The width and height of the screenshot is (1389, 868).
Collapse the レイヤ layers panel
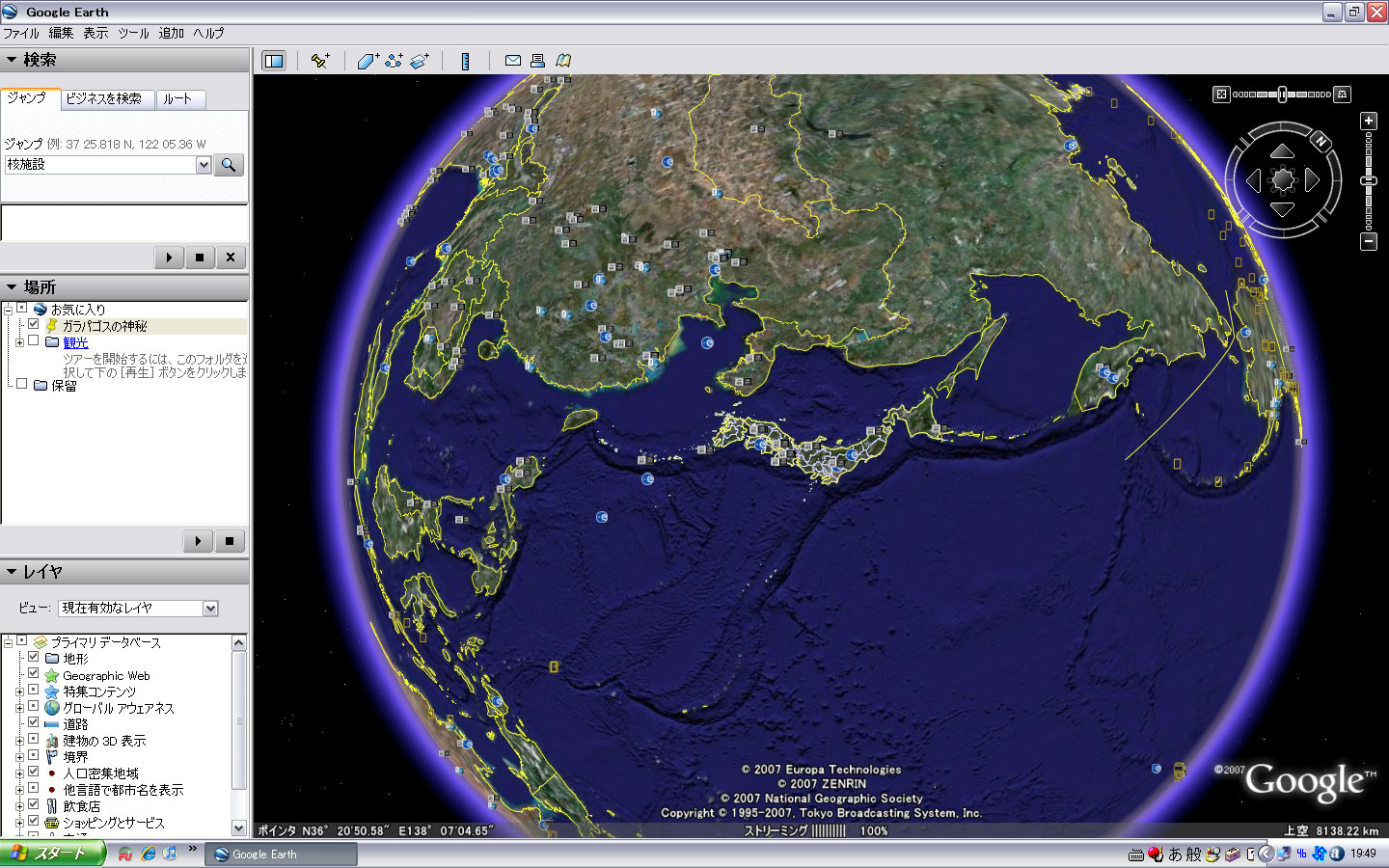12,572
